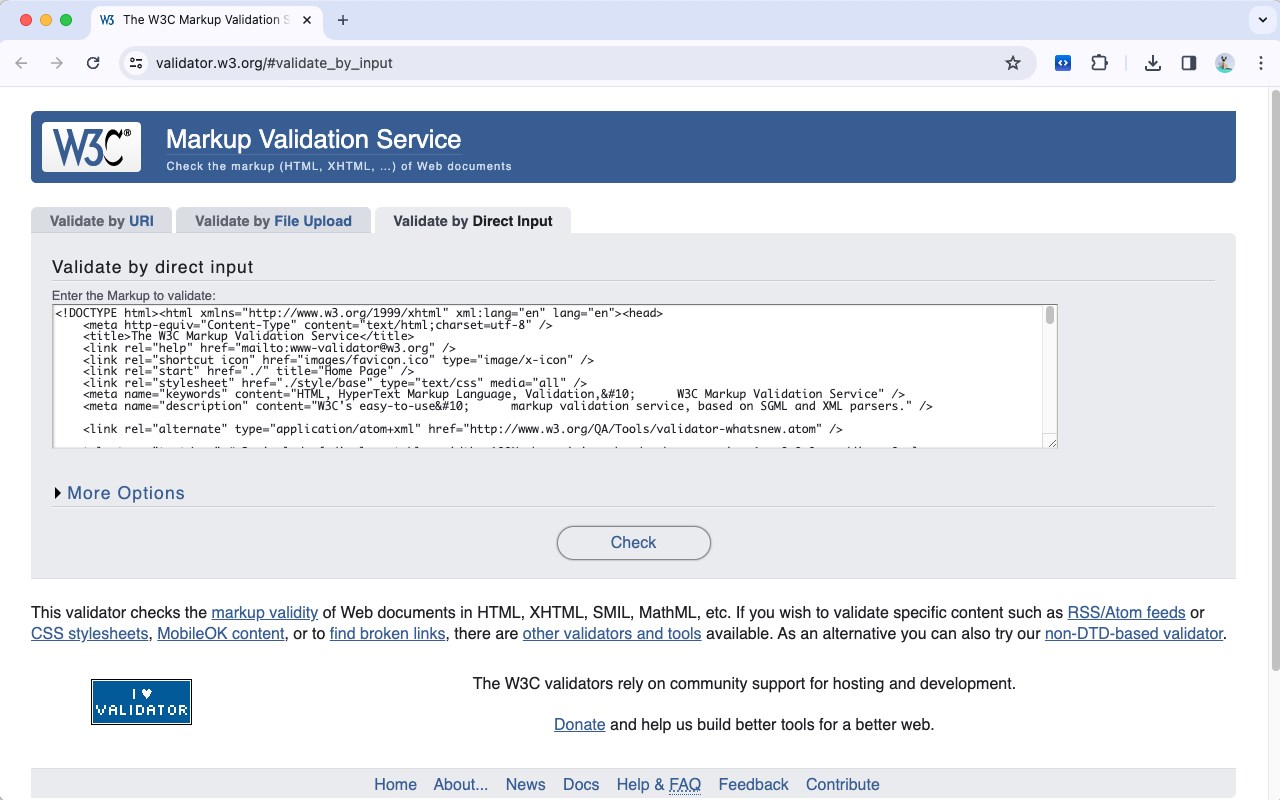Viewport: 1280px width, 800px height.
Task: Select Validate by Direct Input tab
Action: tap(473, 221)
